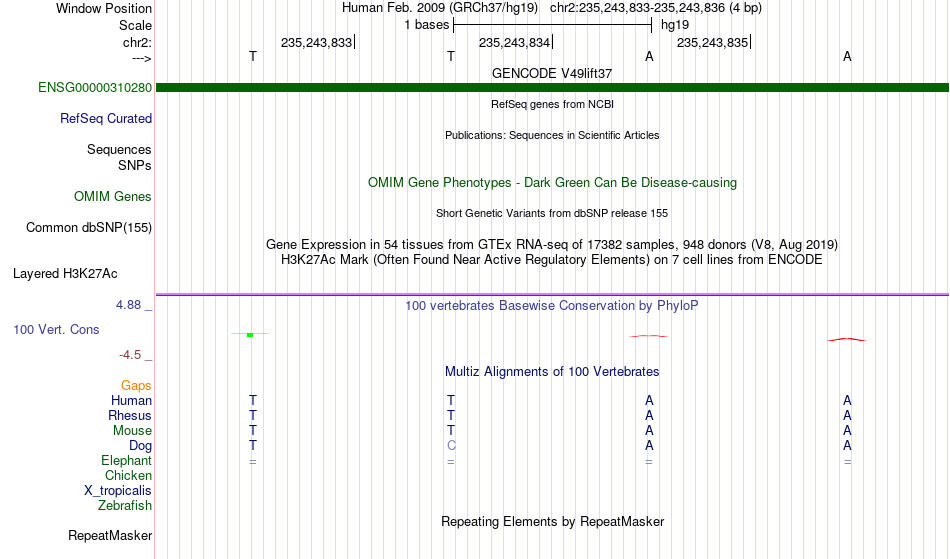
Task: Click the ENSG00000310280 gene label
Action: pos(95,88)
